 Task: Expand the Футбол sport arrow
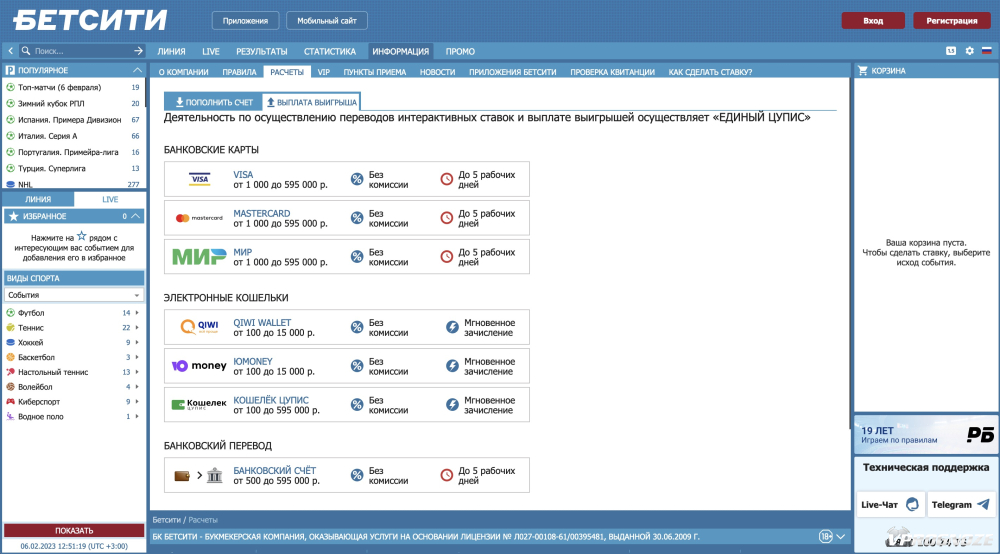click(137, 313)
